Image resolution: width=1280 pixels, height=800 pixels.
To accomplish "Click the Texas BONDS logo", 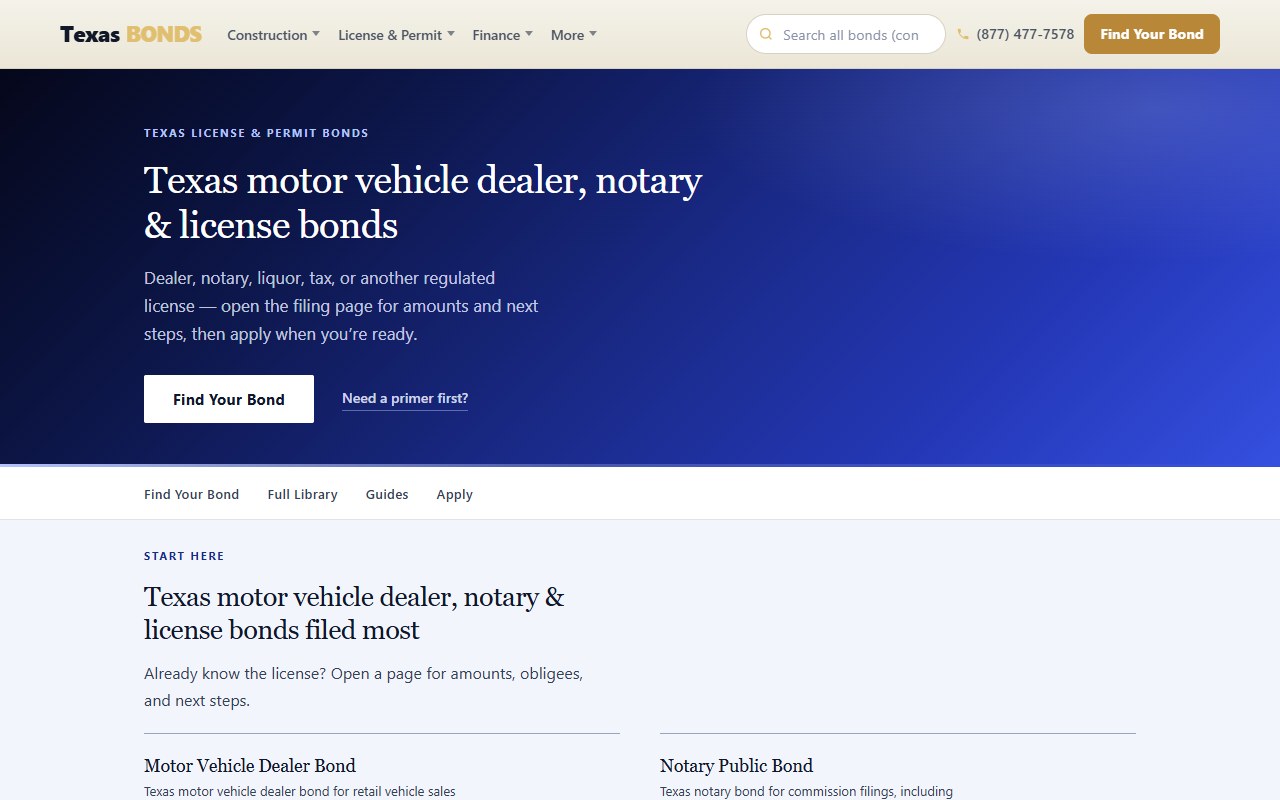I will point(131,34).
